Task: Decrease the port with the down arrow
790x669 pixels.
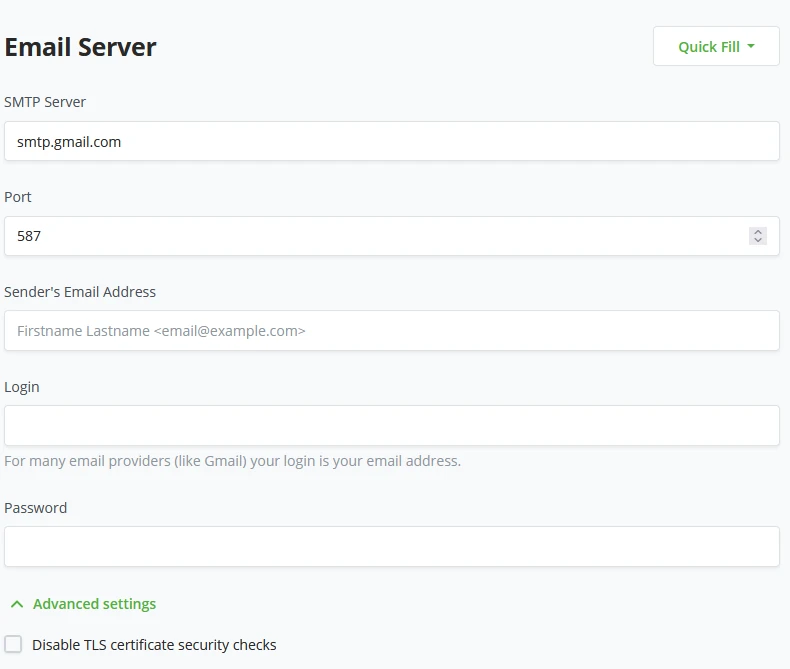Action: tap(758, 240)
